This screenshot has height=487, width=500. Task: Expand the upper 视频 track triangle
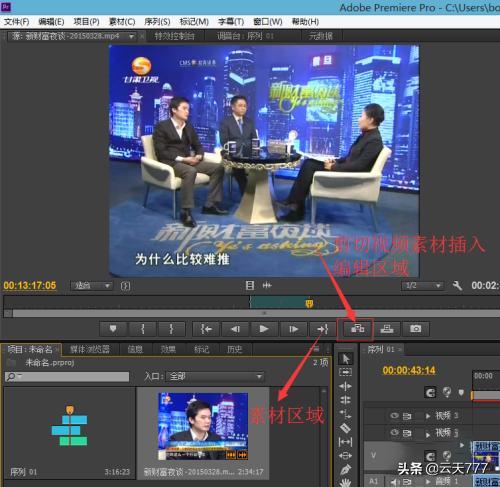click(x=428, y=416)
